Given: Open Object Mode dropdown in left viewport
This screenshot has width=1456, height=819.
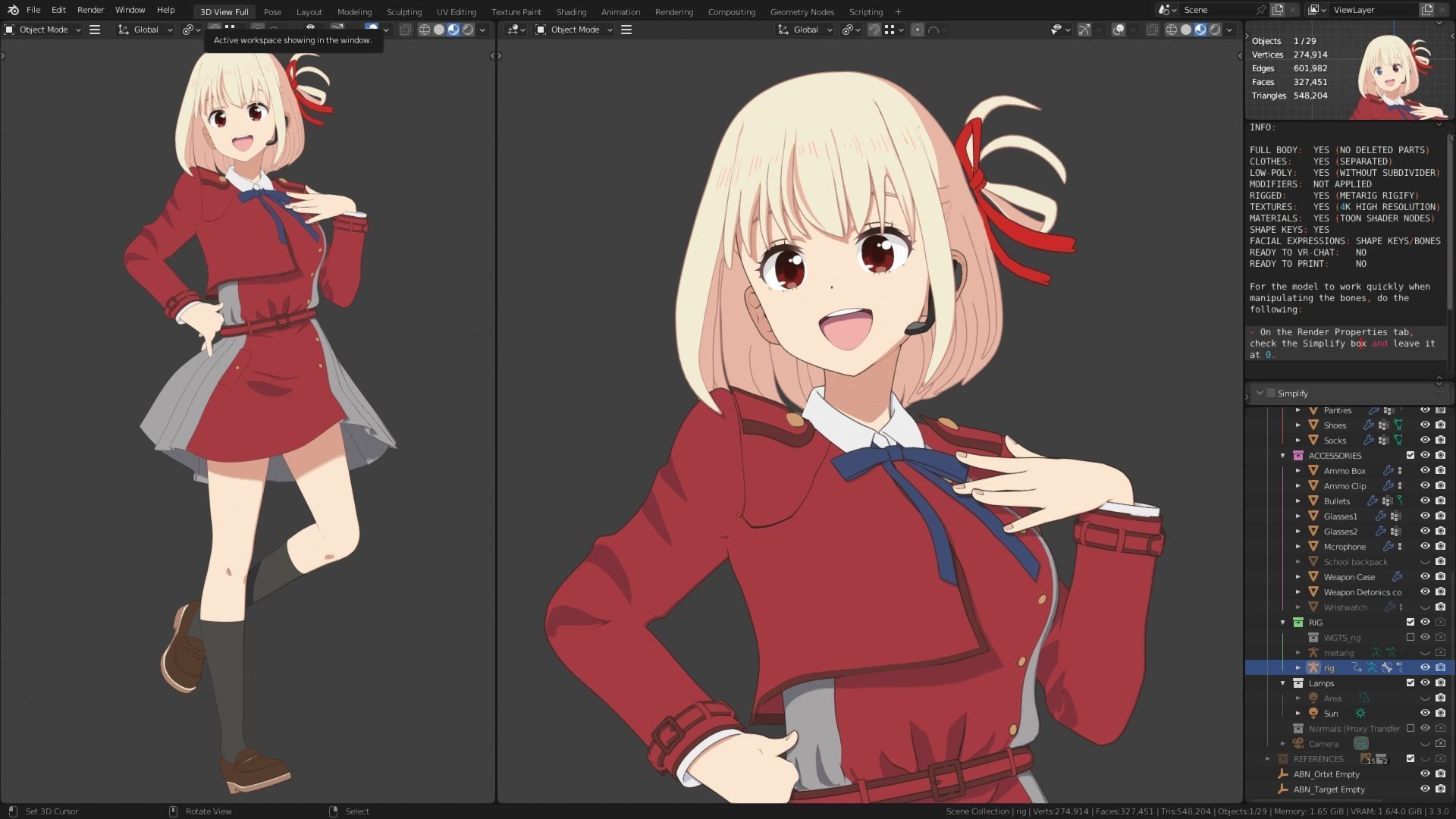Looking at the screenshot, I should coord(42,30).
